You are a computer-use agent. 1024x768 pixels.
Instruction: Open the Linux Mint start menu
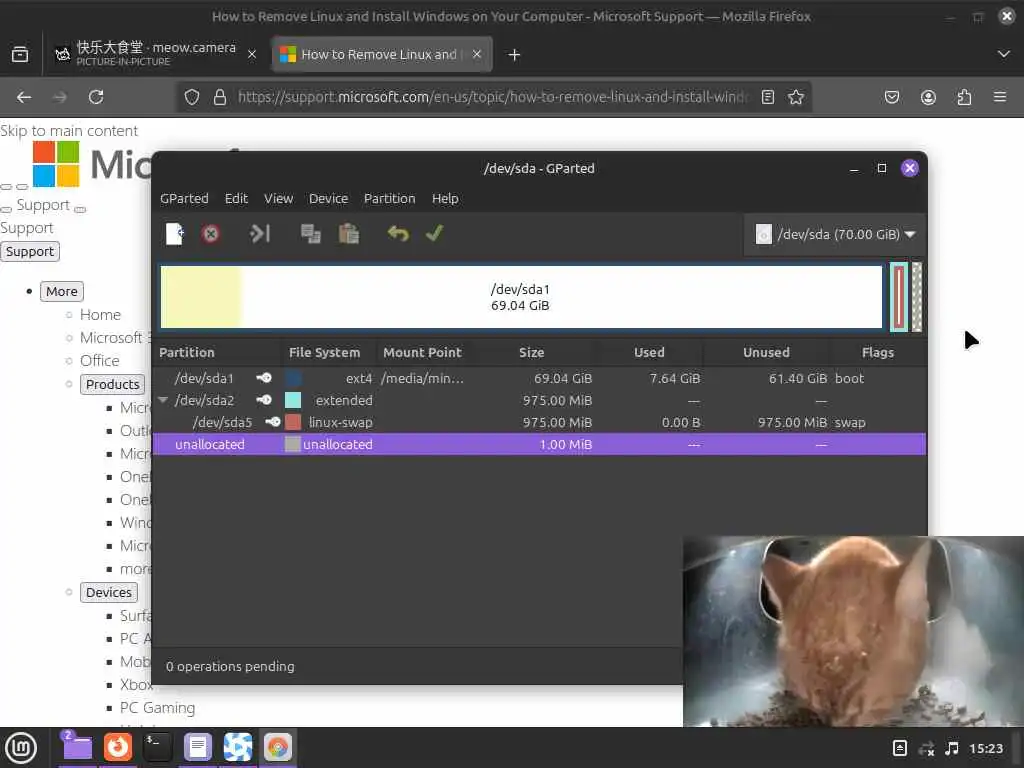tap(22, 748)
